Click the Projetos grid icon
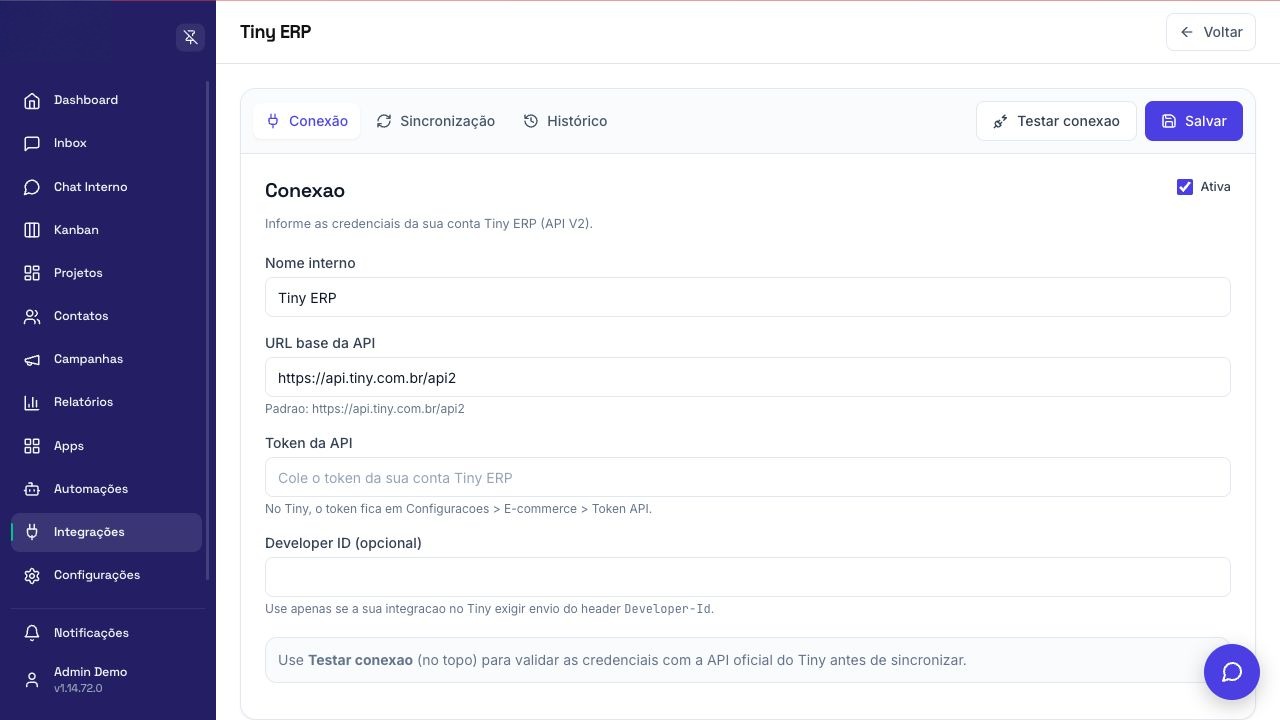The image size is (1280, 720). [32, 273]
